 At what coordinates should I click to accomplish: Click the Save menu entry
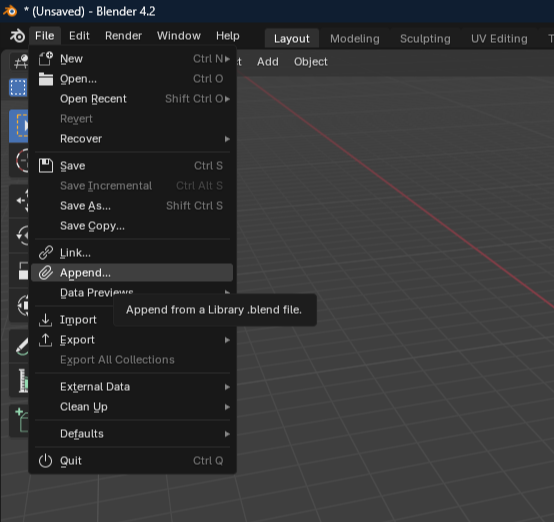[x=132, y=165]
